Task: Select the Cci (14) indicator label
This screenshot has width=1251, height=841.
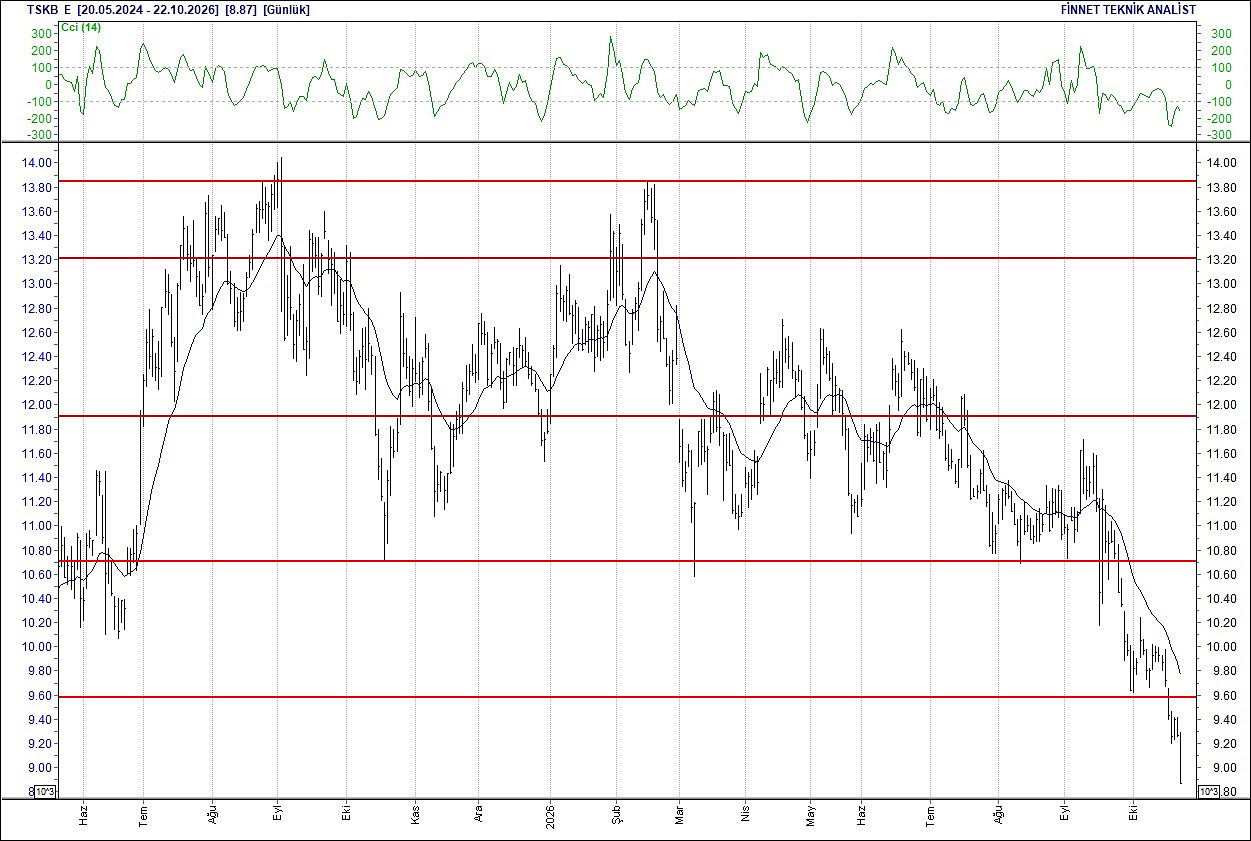Action: pos(81,27)
